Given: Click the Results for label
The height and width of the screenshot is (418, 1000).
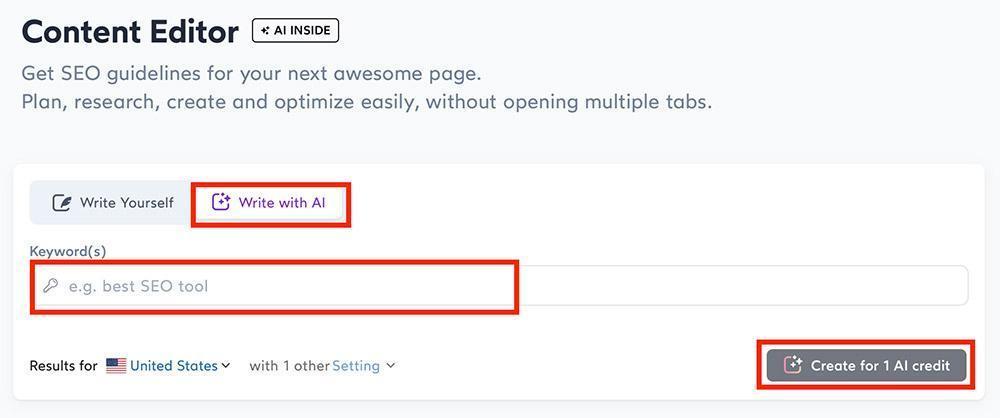Looking at the screenshot, I should pyautogui.click(x=63, y=366).
